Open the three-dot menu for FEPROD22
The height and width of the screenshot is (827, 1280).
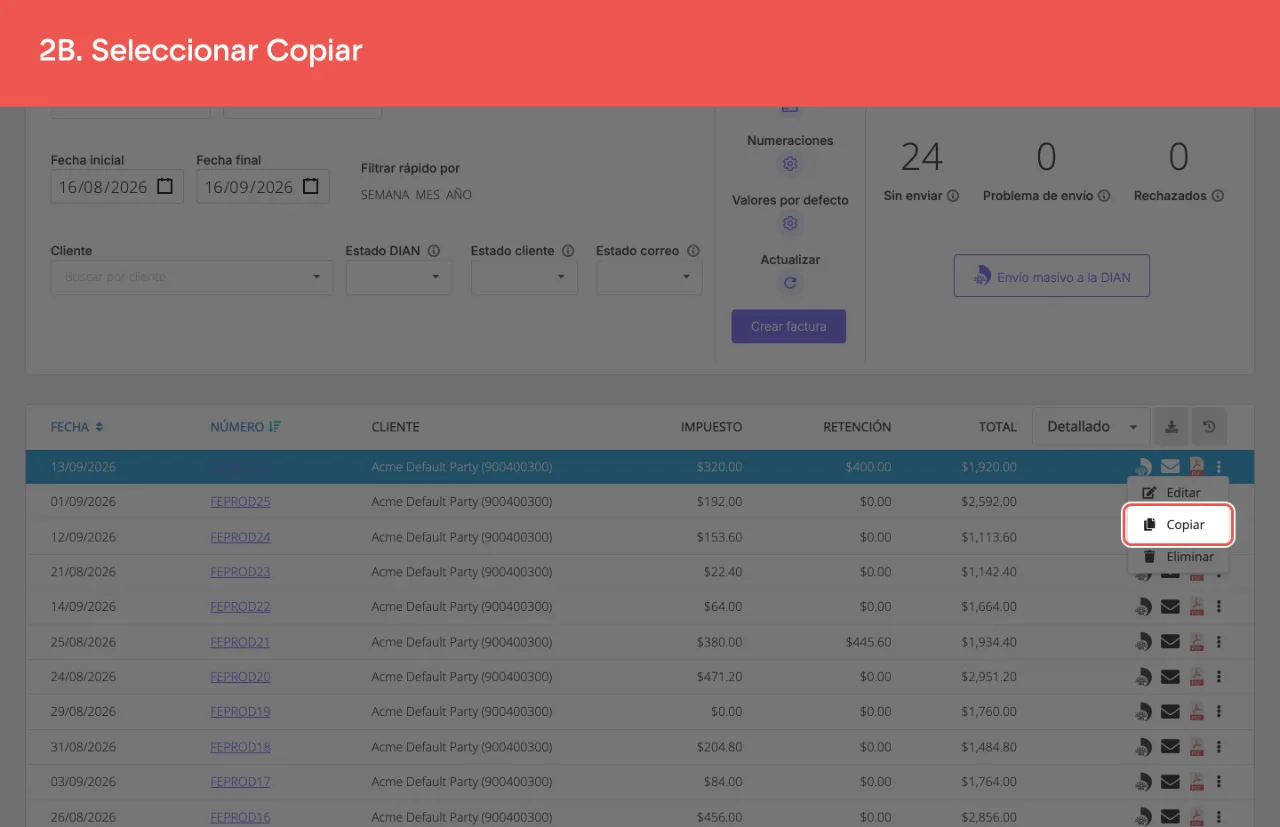(1219, 607)
